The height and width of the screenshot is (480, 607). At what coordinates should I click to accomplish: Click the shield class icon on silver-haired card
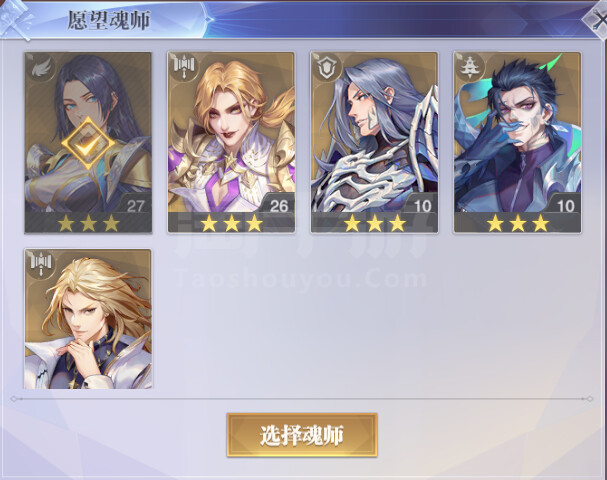(x=327, y=68)
